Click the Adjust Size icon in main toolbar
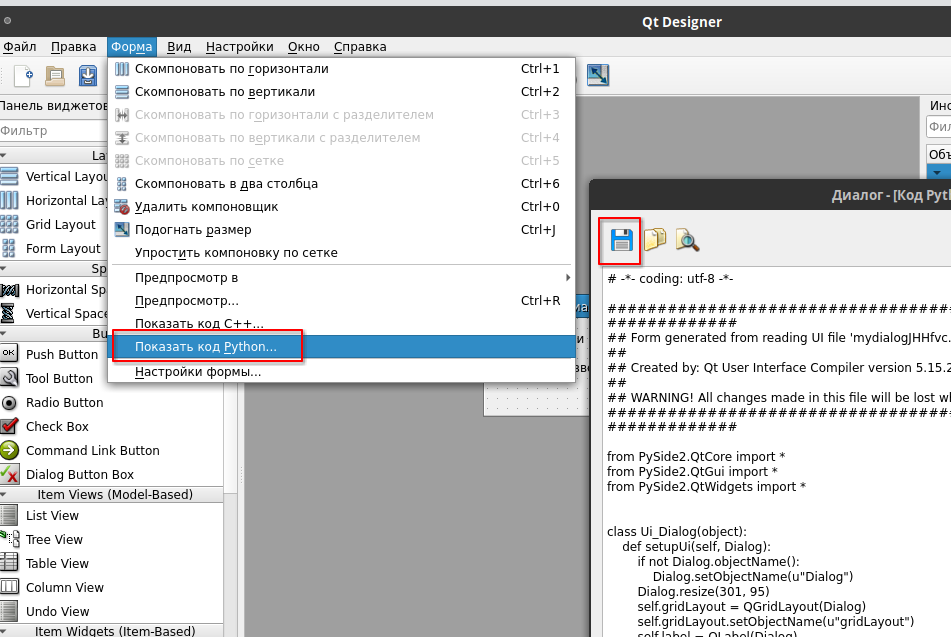Viewport: 951px width, 637px height. pos(598,75)
